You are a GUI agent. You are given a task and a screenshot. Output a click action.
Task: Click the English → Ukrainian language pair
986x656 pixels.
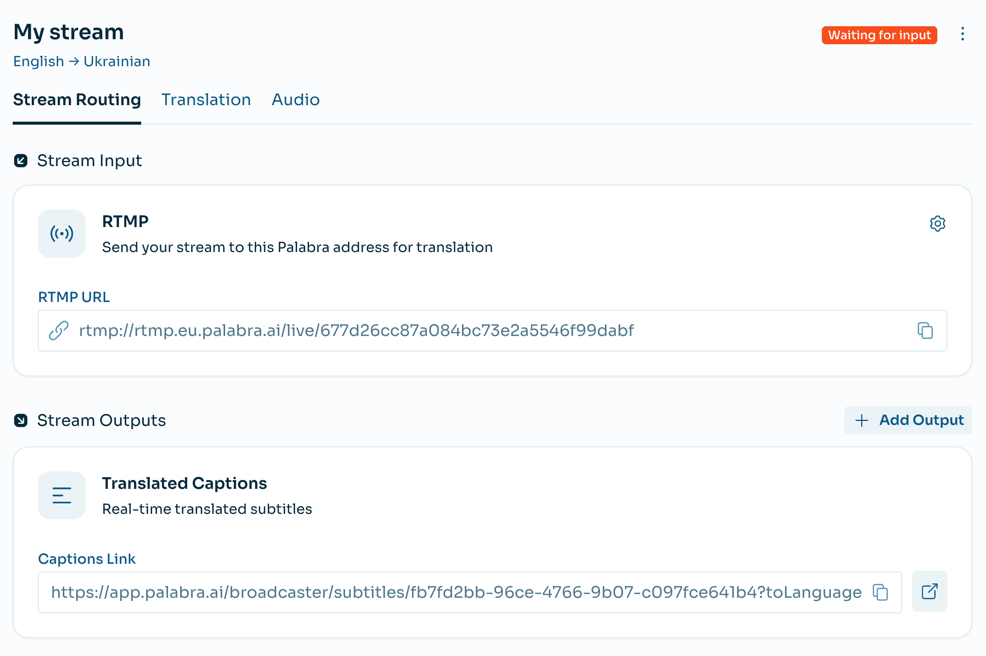coord(82,62)
